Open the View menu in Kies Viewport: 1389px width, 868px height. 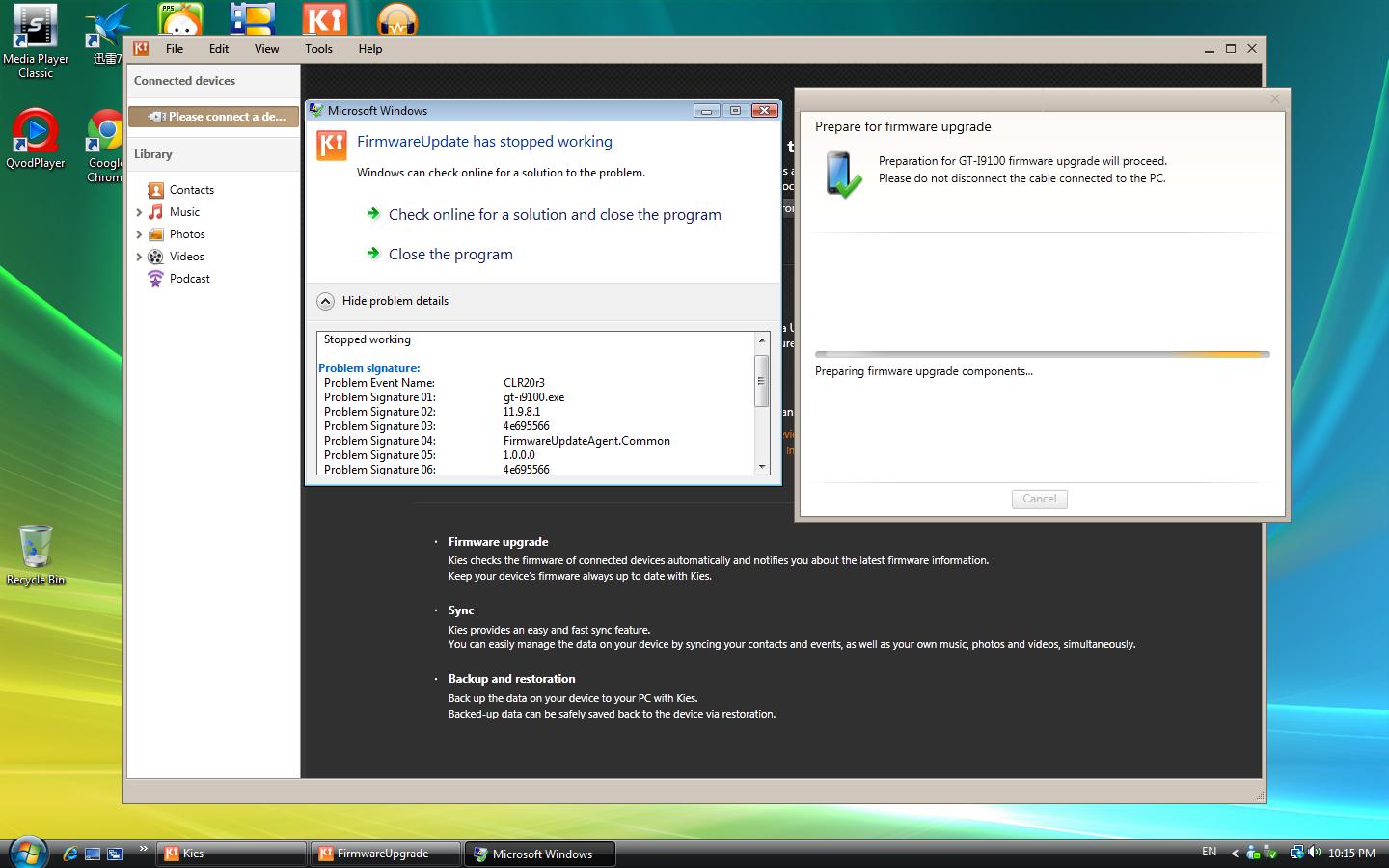coord(266,49)
